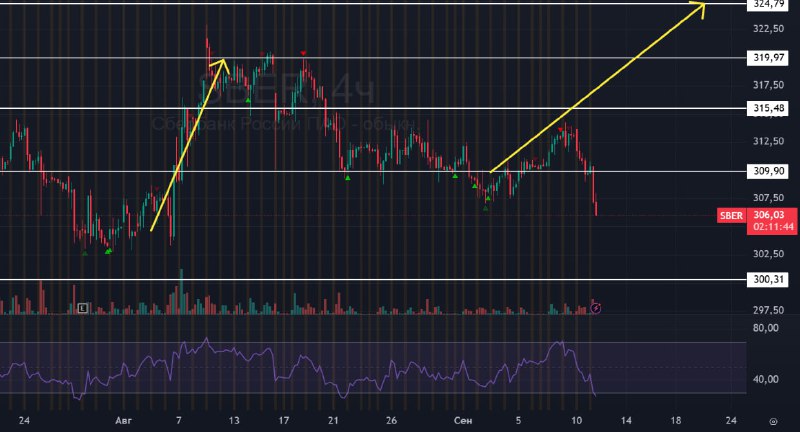Click the date label 13 on time axis
Screen dimensions: 800x432
(x=234, y=421)
